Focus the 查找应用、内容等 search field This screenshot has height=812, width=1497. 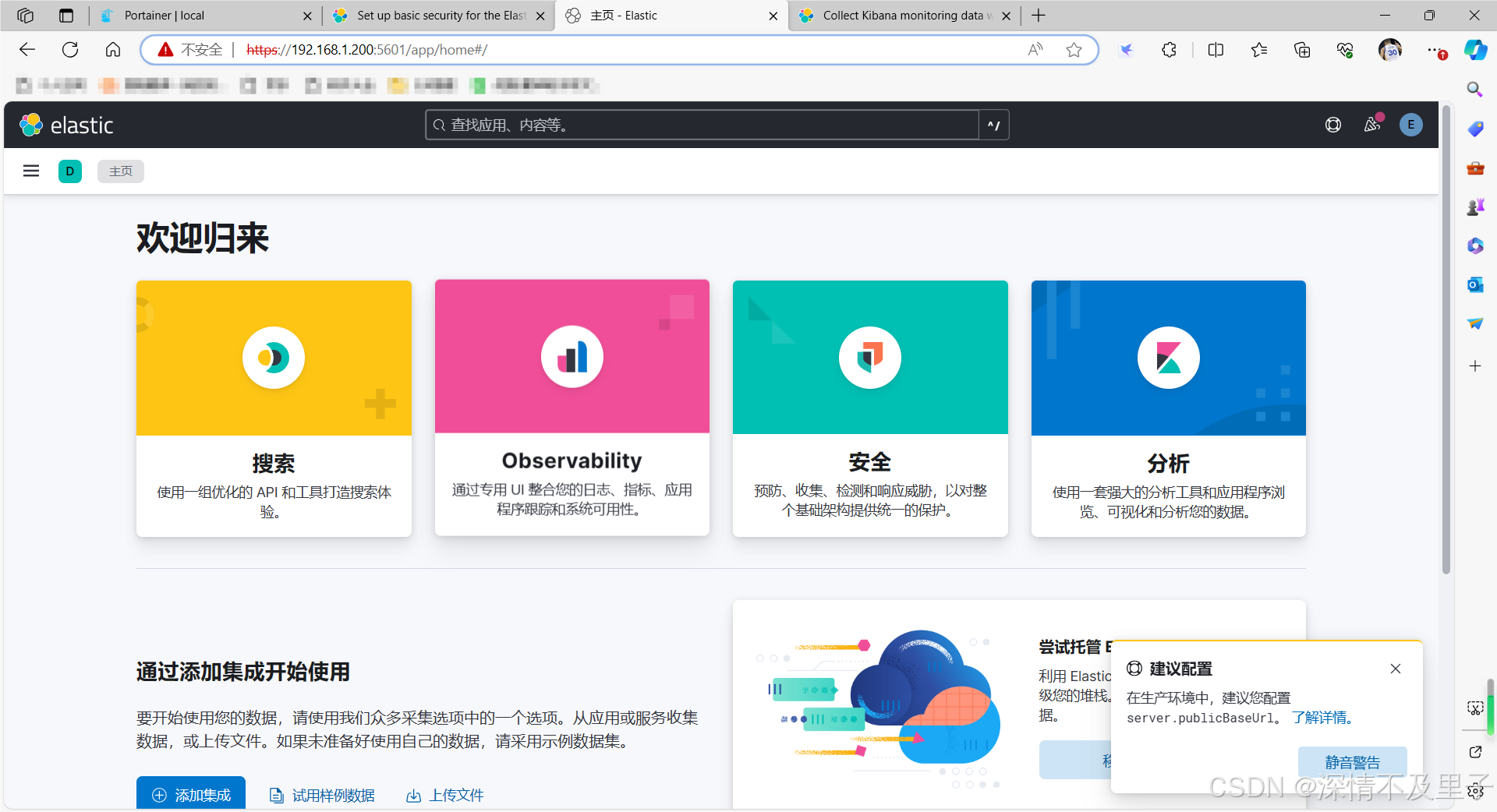(x=702, y=125)
